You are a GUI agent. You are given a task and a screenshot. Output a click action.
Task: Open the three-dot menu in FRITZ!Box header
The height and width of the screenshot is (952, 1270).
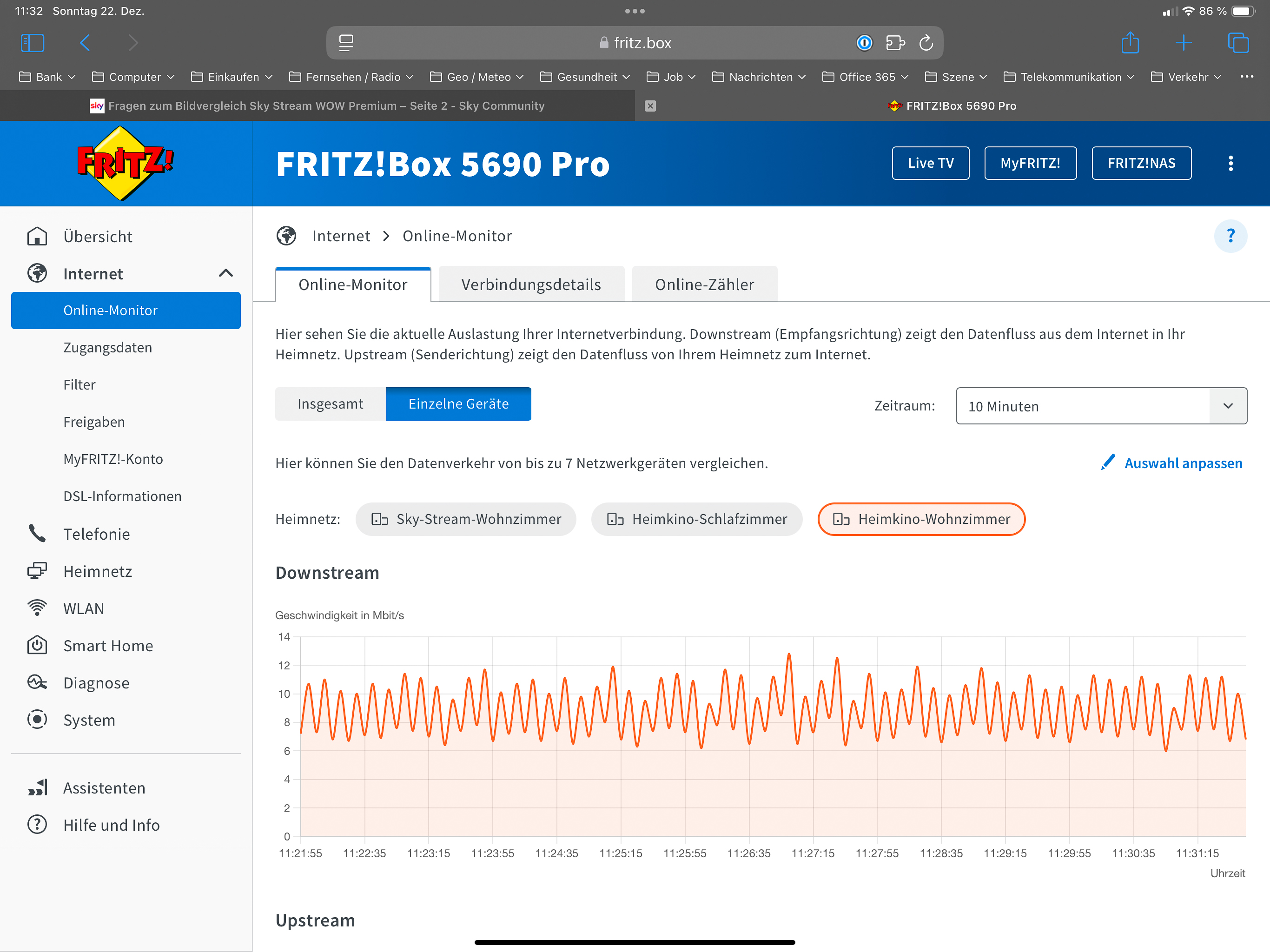[x=1230, y=164]
